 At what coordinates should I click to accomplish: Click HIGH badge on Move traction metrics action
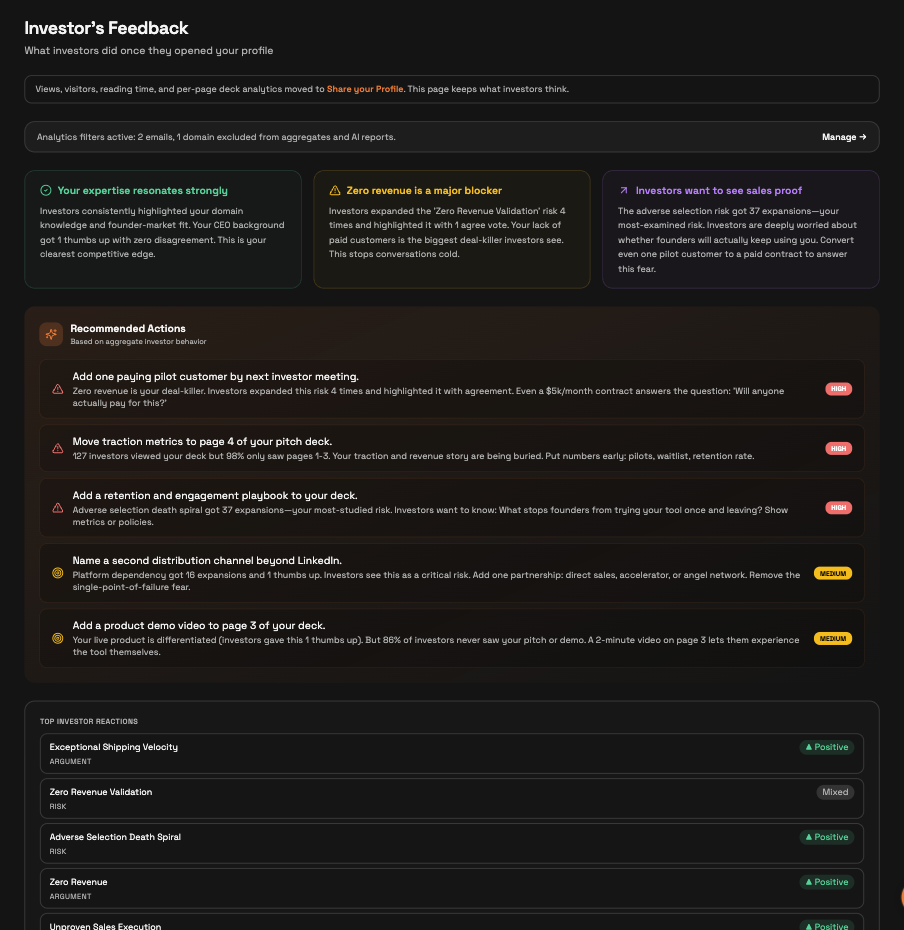(838, 448)
